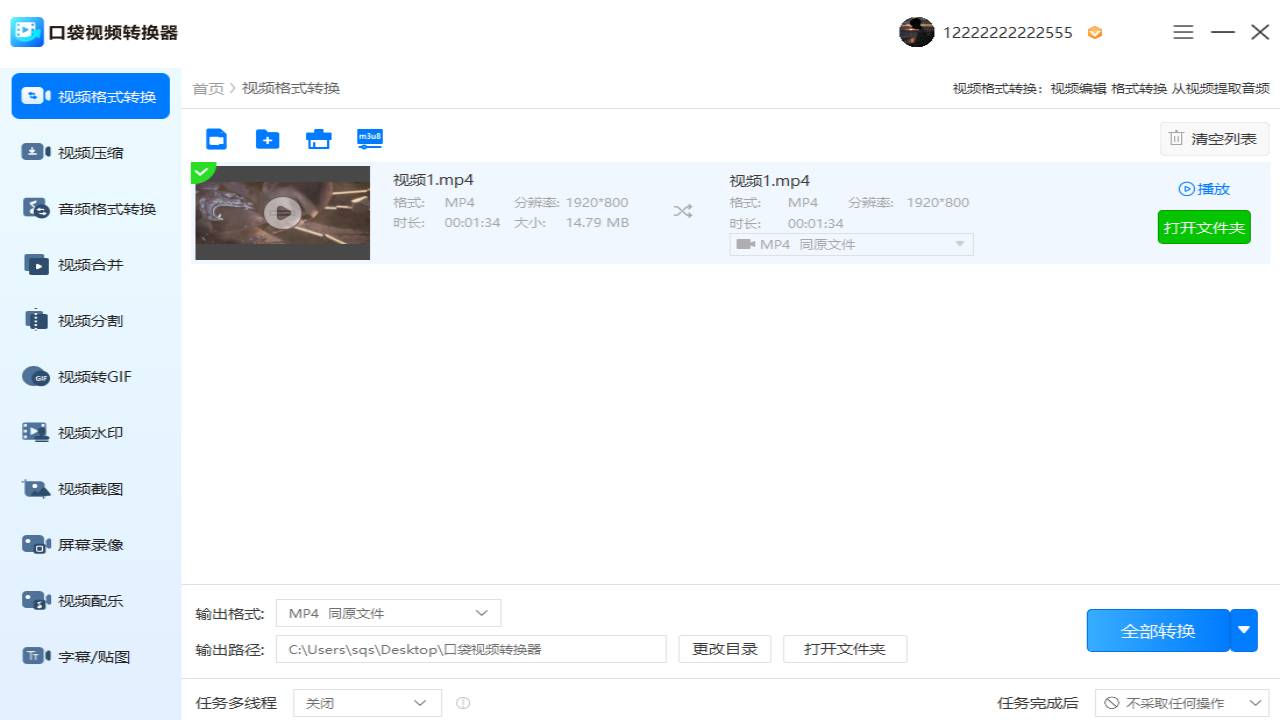The width and height of the screenshot is (1280, 720).
Task: Toggle the green checkmark on 视频1.mp4 thumbnail
Action: click(203, 172)
